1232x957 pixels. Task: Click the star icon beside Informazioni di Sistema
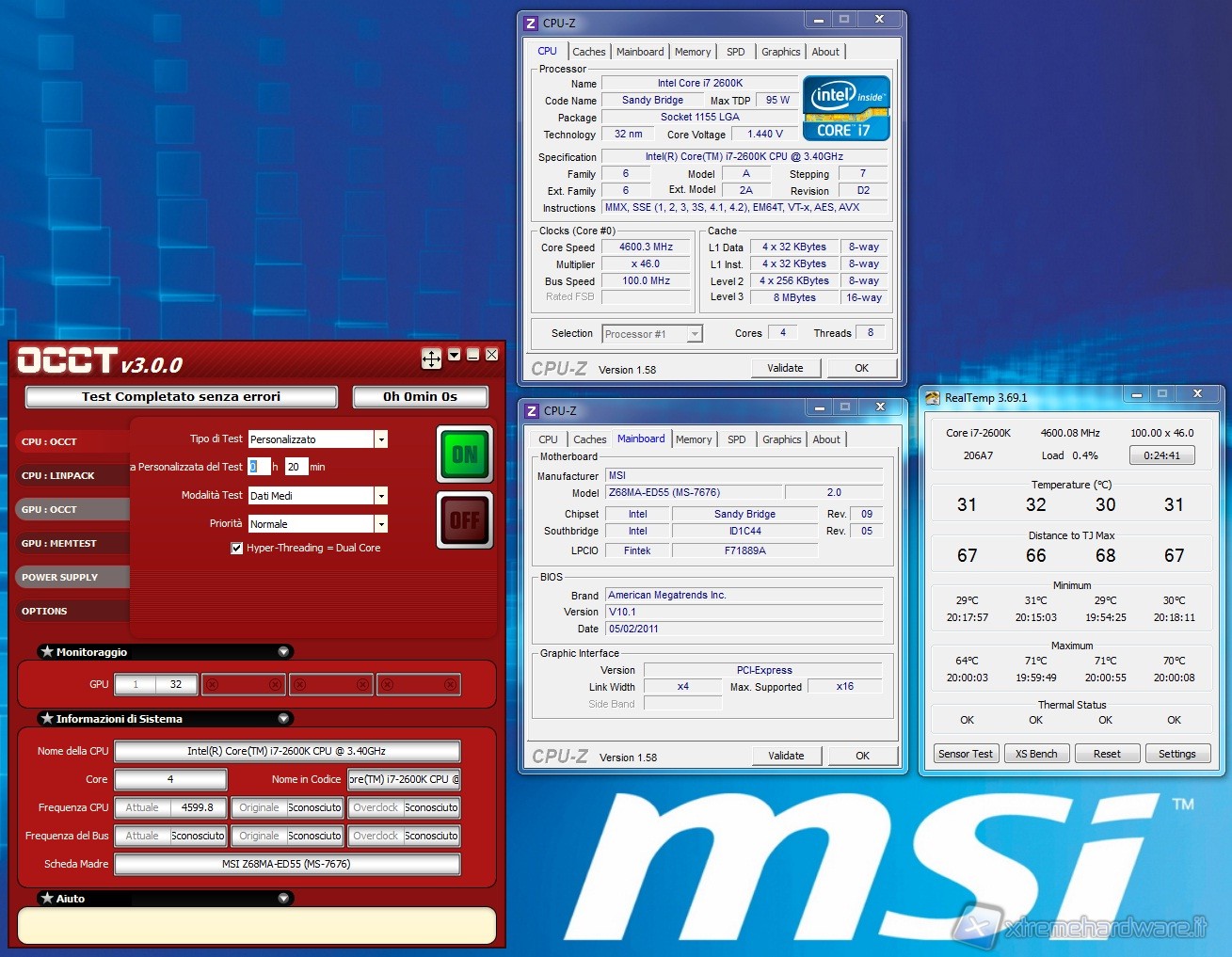click(46, 718)
